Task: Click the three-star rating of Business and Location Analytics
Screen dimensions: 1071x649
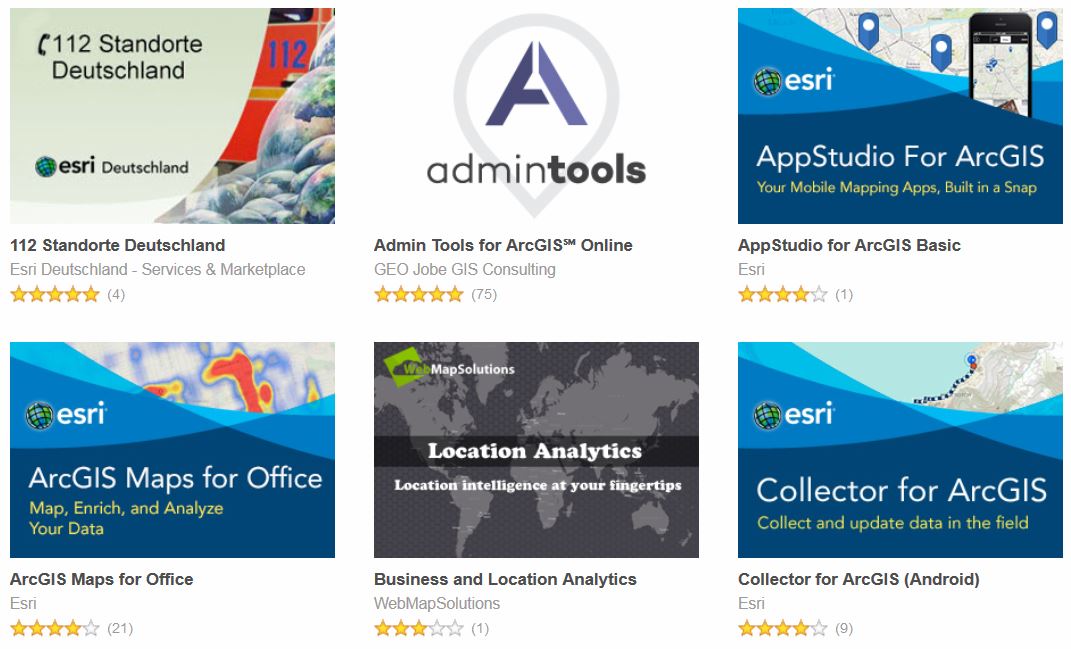Action: click(419, 629)
